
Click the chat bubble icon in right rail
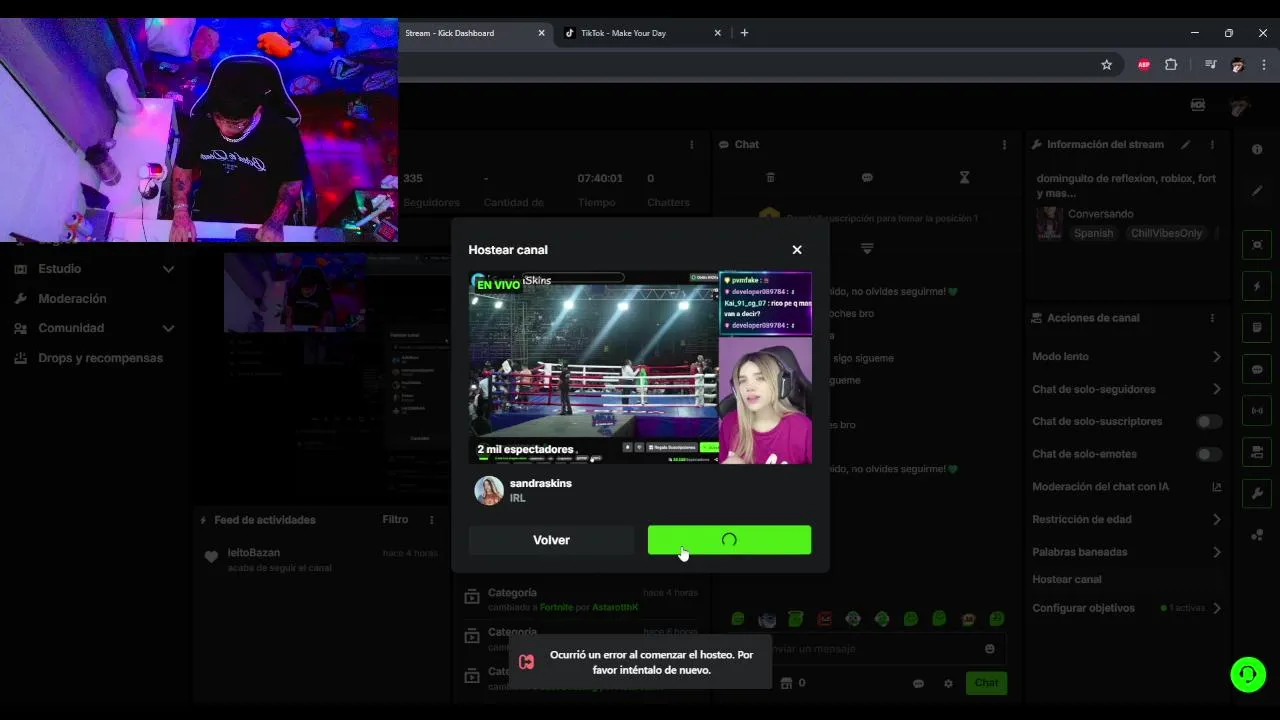(1257, 370)
